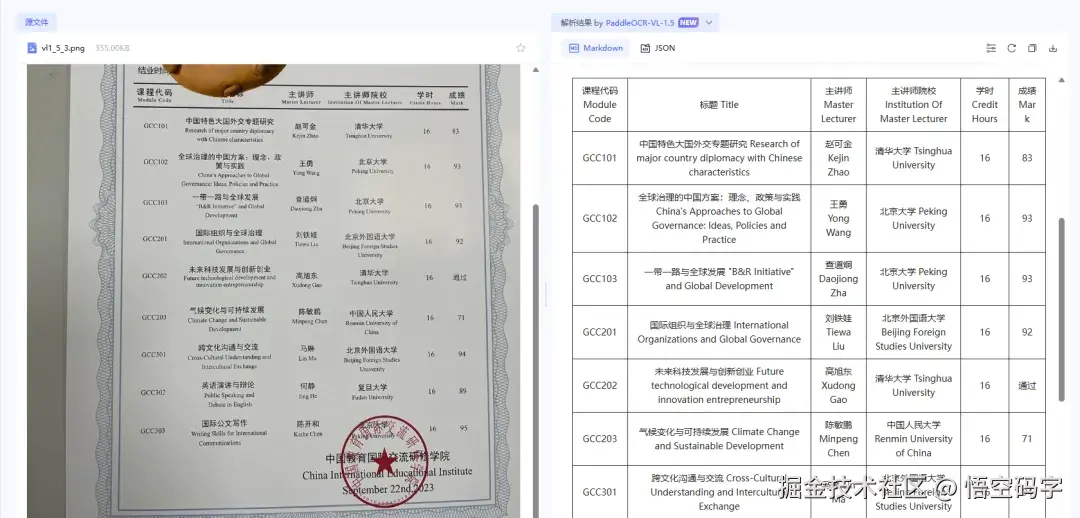1080x518 pixels.
Task: Click the GCC202 cell in results table
Action: point(600,386)
